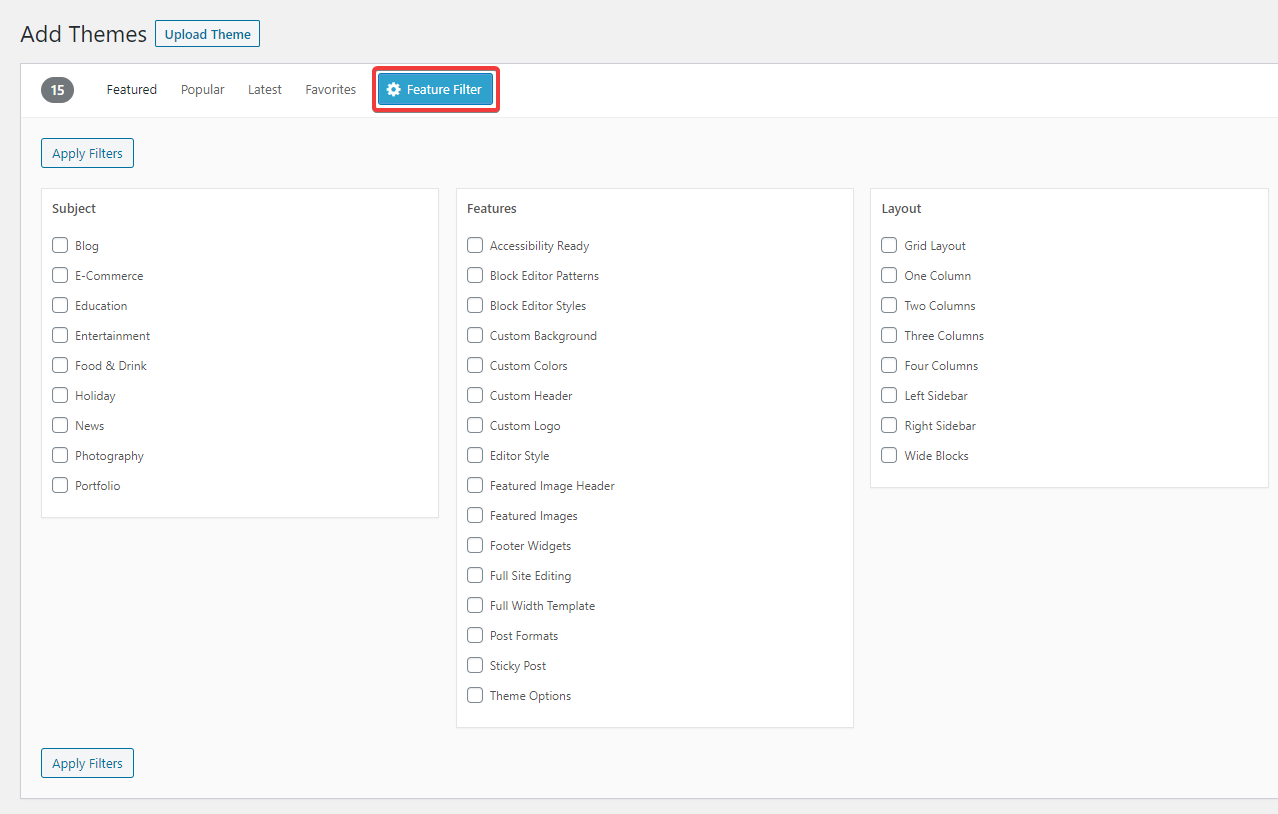Switch to the Featured tab
This screenshot has height=814, width=1278.
pyautogui.click(x=132, y=90)
